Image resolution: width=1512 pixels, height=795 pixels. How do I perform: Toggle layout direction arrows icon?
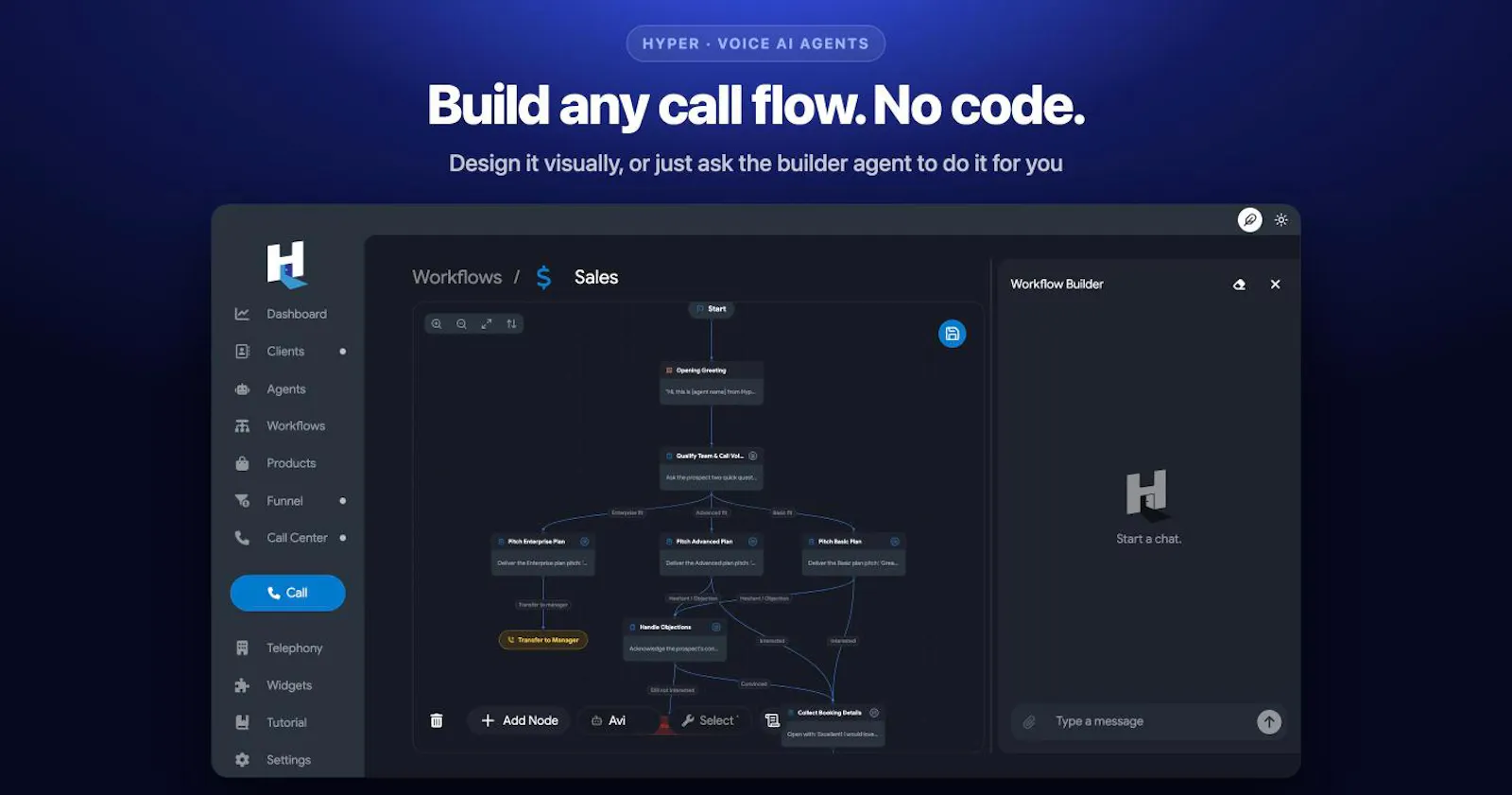511,324
